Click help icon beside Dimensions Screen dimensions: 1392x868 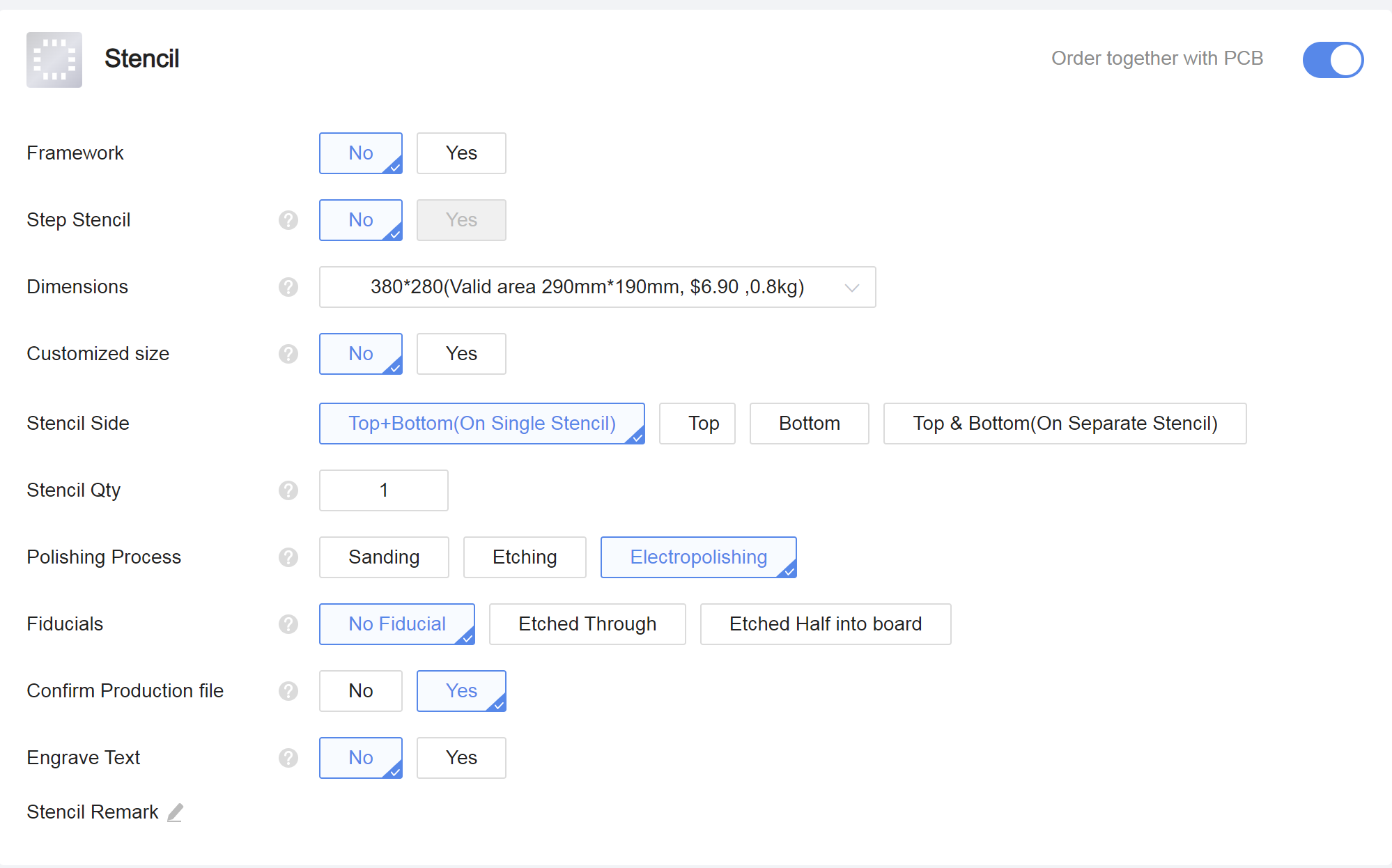pyautogui.click(x=288, y=287)
